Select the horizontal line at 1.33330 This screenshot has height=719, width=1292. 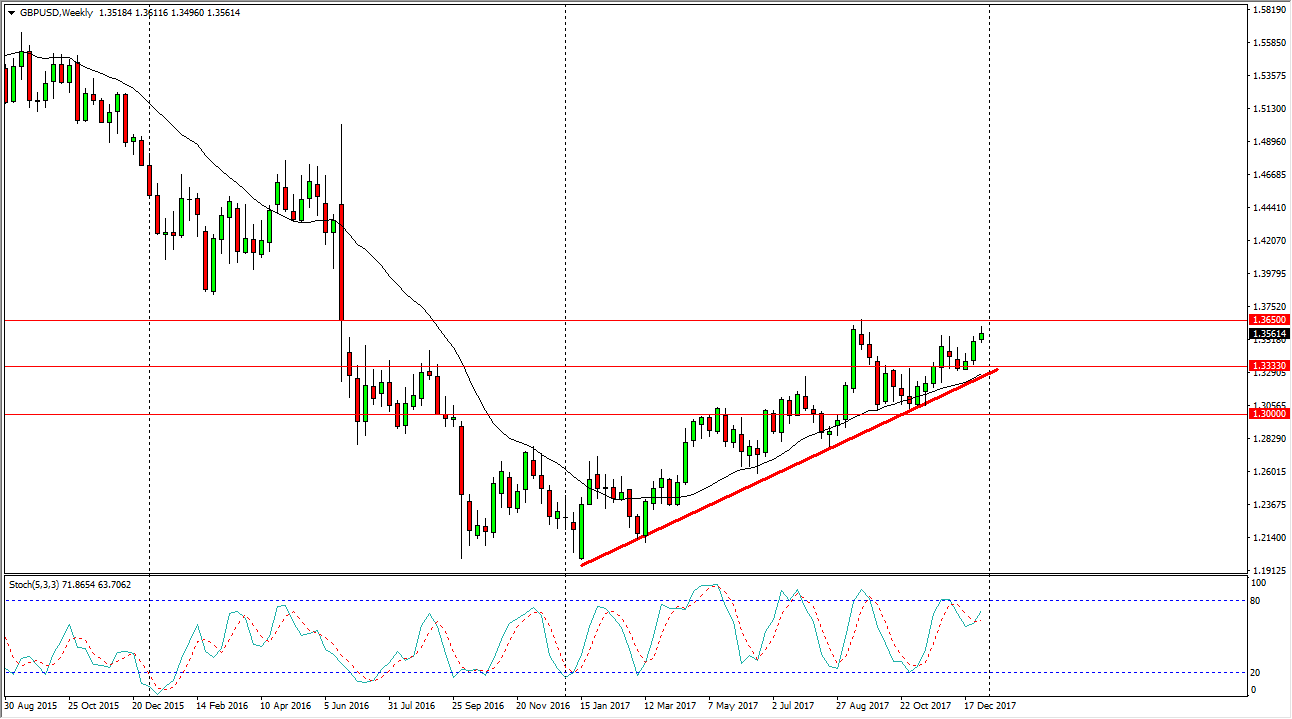tap(600, 366)
